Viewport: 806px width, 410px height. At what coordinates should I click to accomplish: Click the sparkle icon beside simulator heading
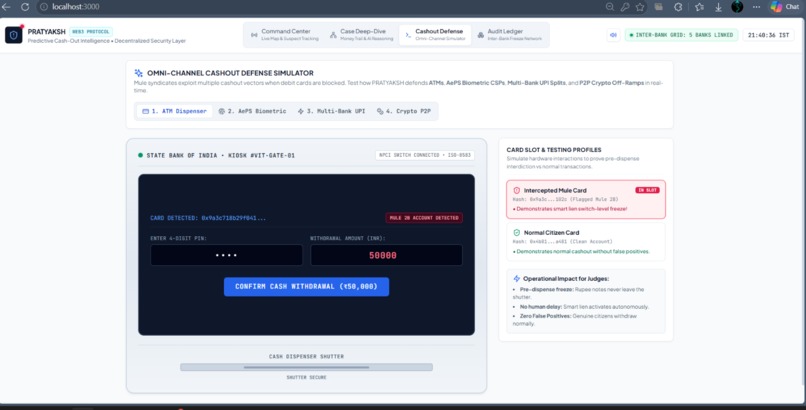138,73
